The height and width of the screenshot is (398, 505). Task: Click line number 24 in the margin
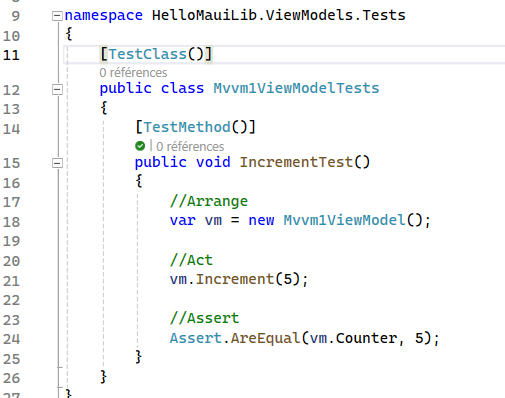click(11, 339)
